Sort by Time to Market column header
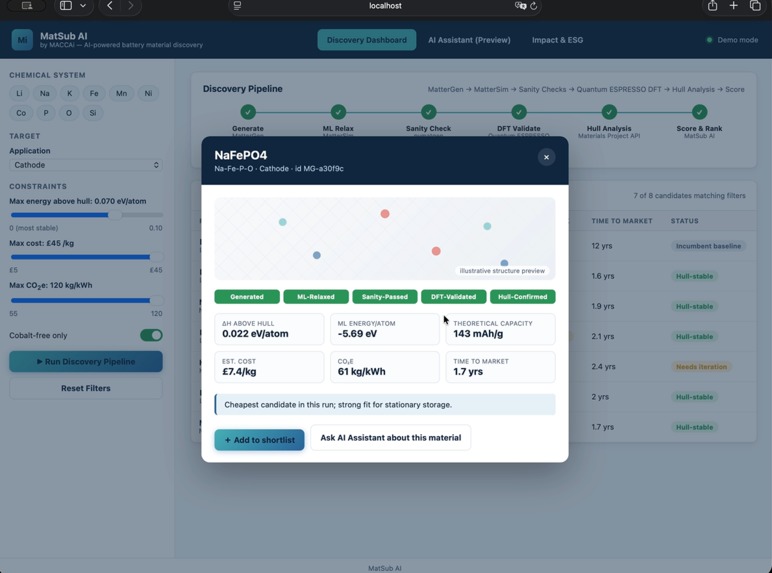772x573 pixels. (622, 221)
